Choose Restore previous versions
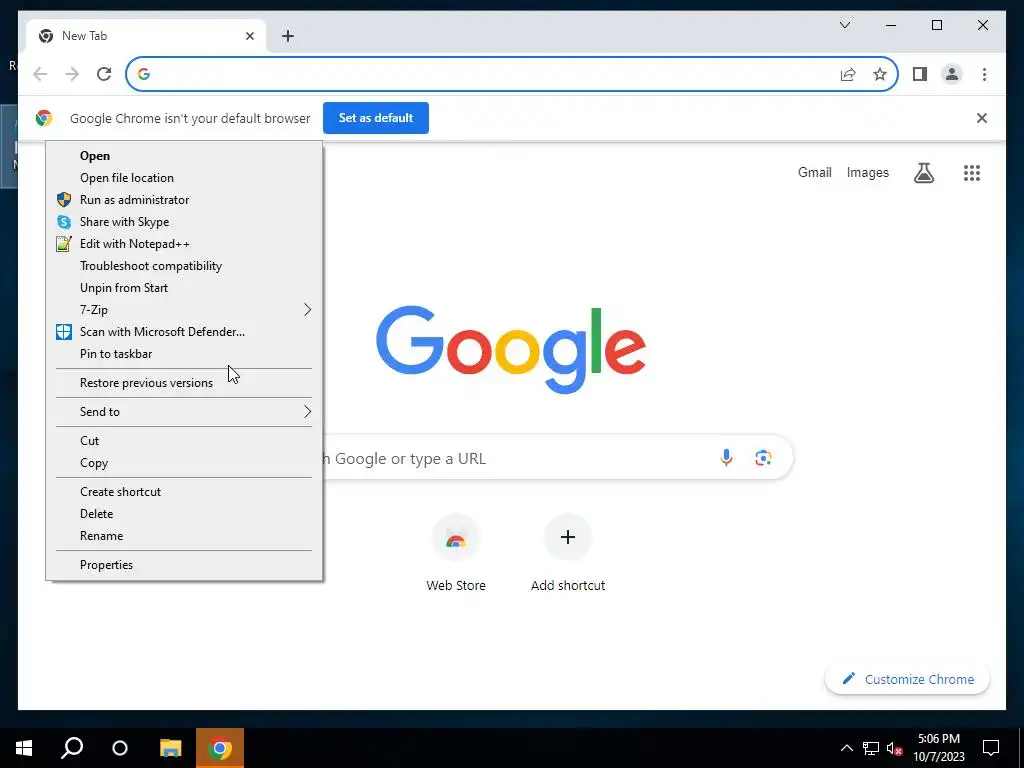The height and width of the screenshot is (768, 1024). [x=184, y=383]
